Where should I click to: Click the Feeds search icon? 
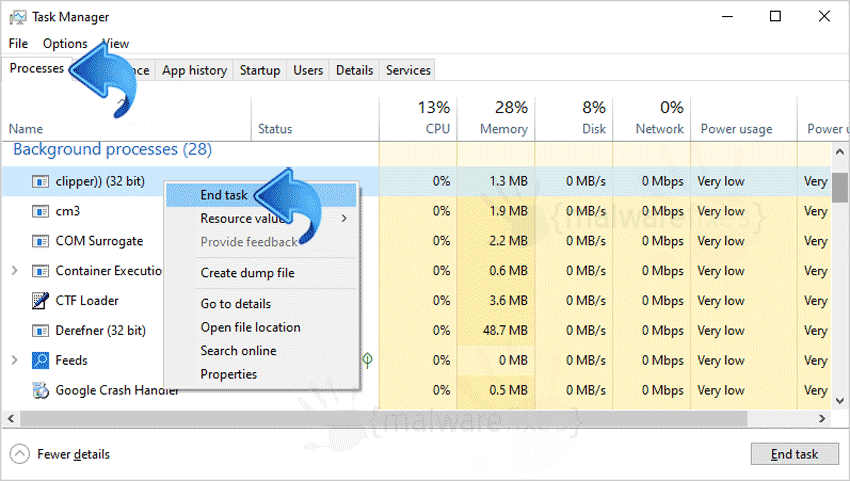click(x=40, y=360)
